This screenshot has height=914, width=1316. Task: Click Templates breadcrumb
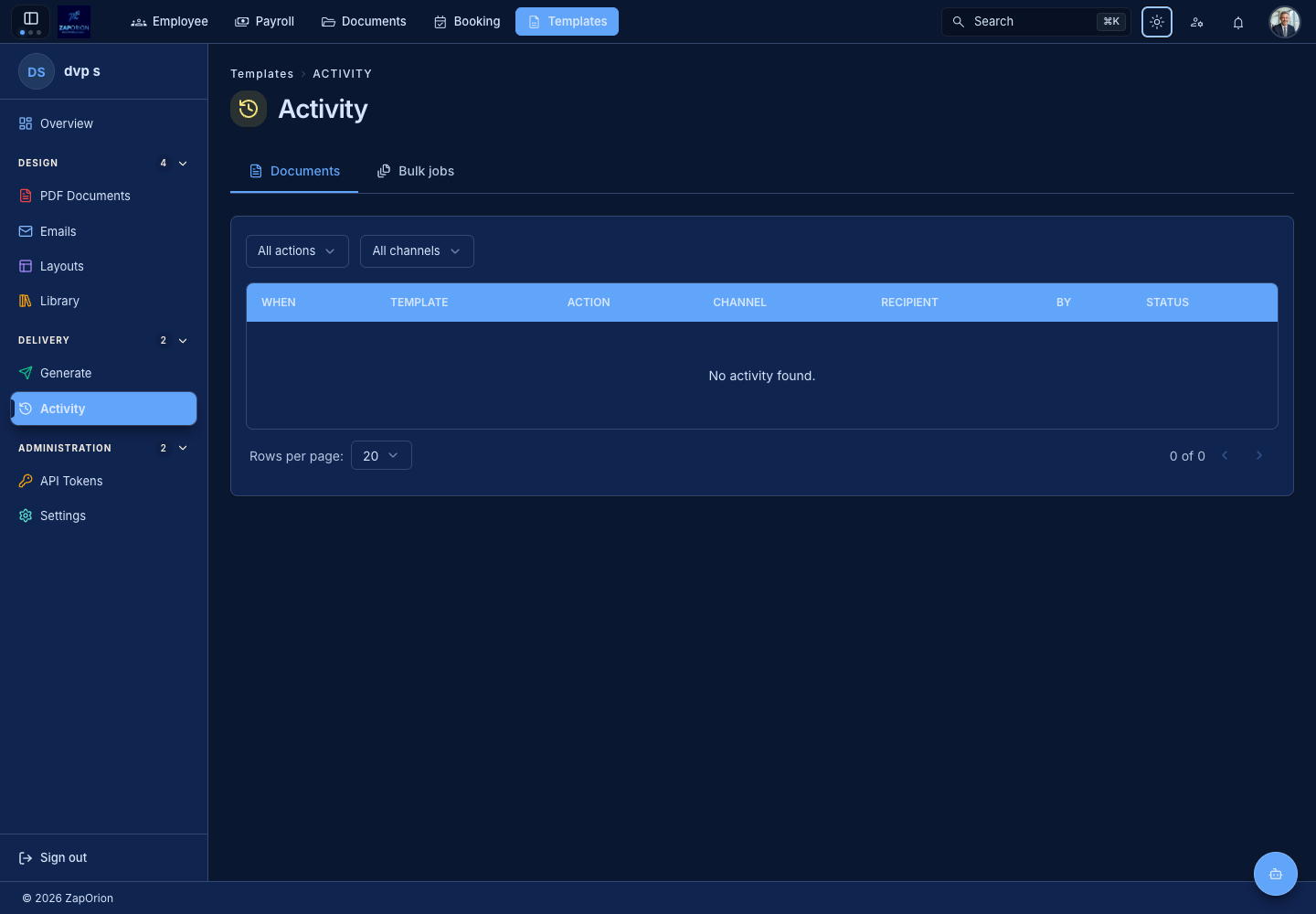(261, 74)
